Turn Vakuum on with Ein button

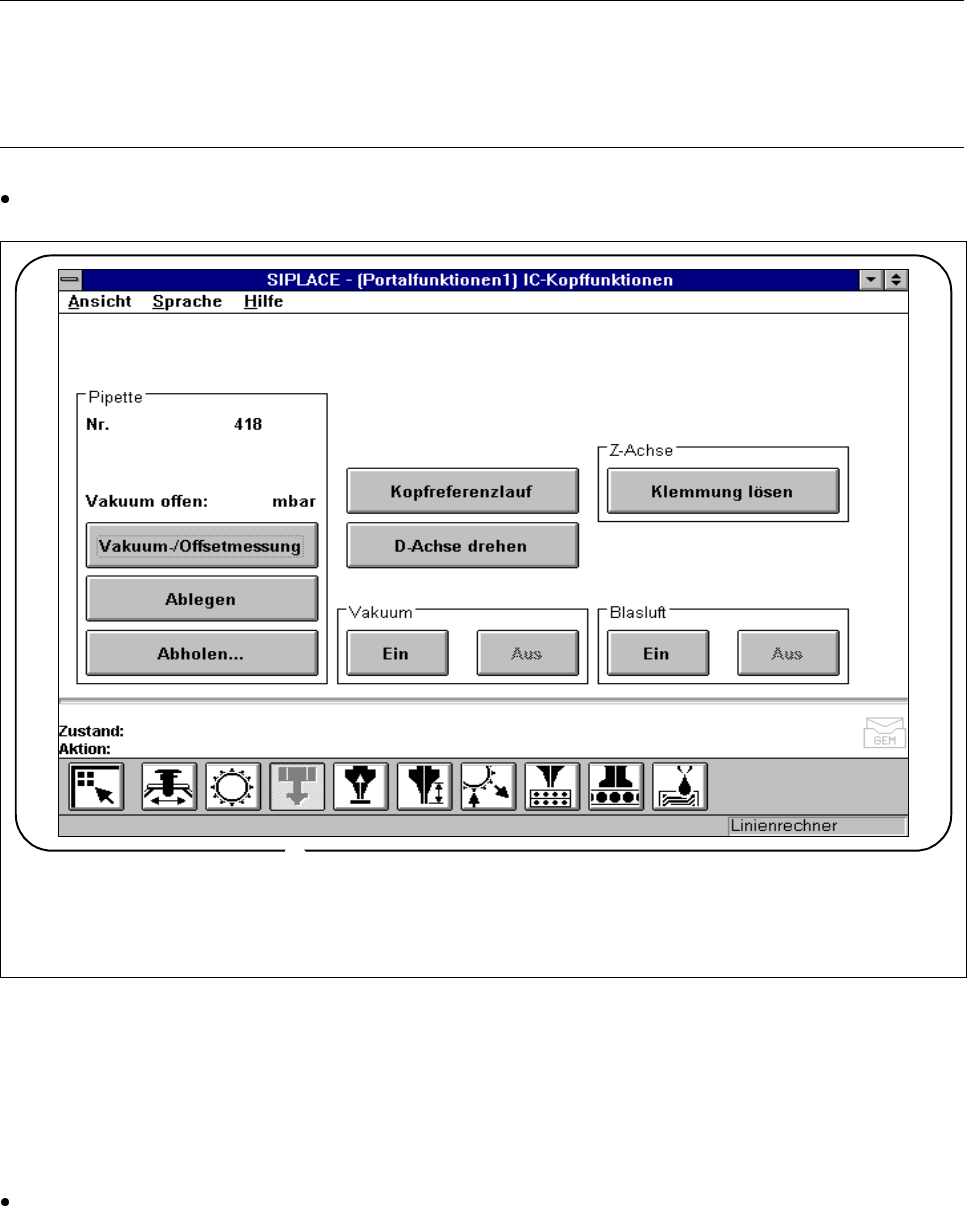point(397,653)
